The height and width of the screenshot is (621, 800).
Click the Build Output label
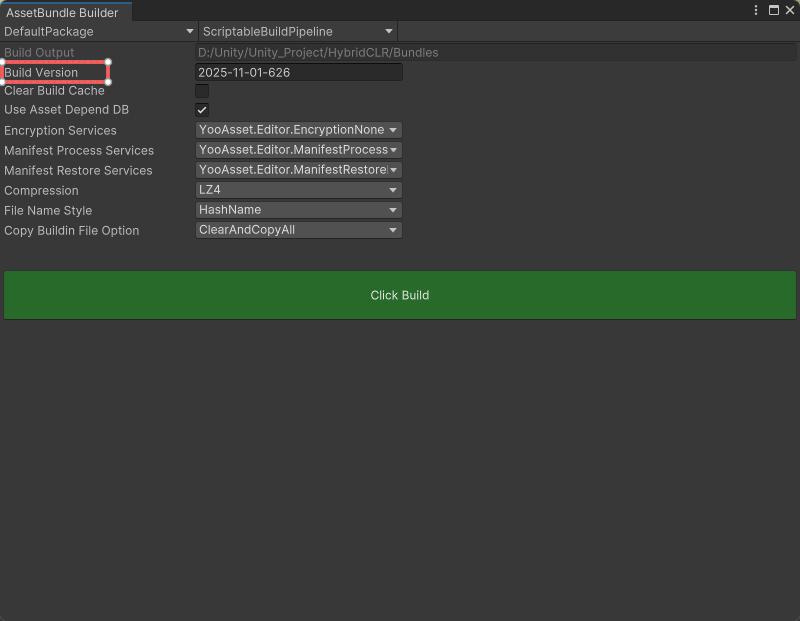39,53
